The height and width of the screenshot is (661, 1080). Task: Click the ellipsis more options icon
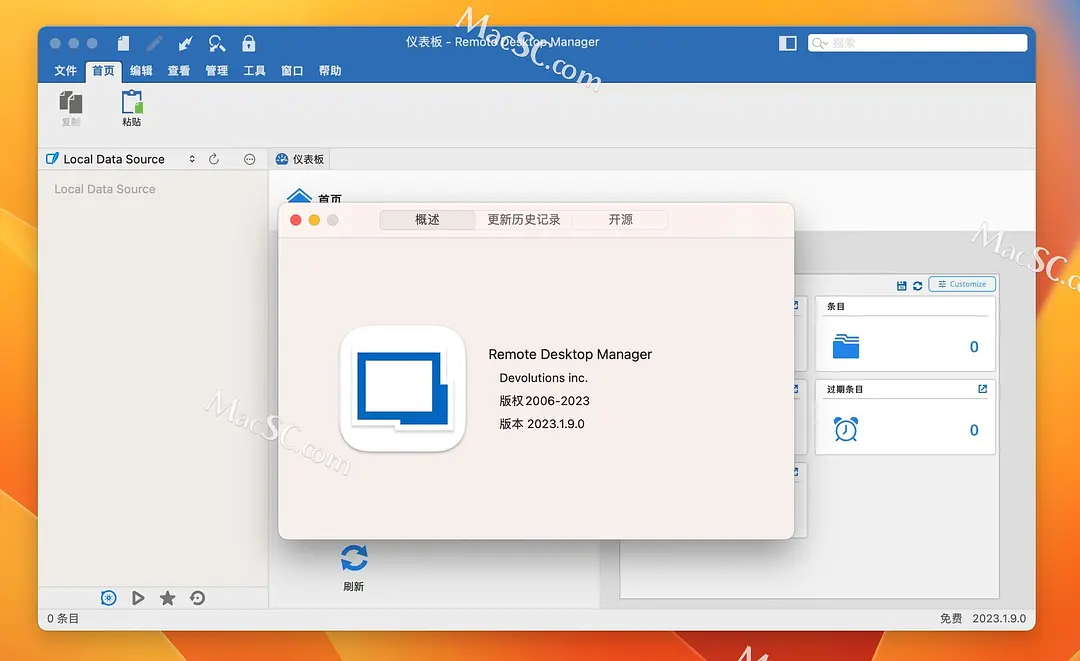pos(249,159)
